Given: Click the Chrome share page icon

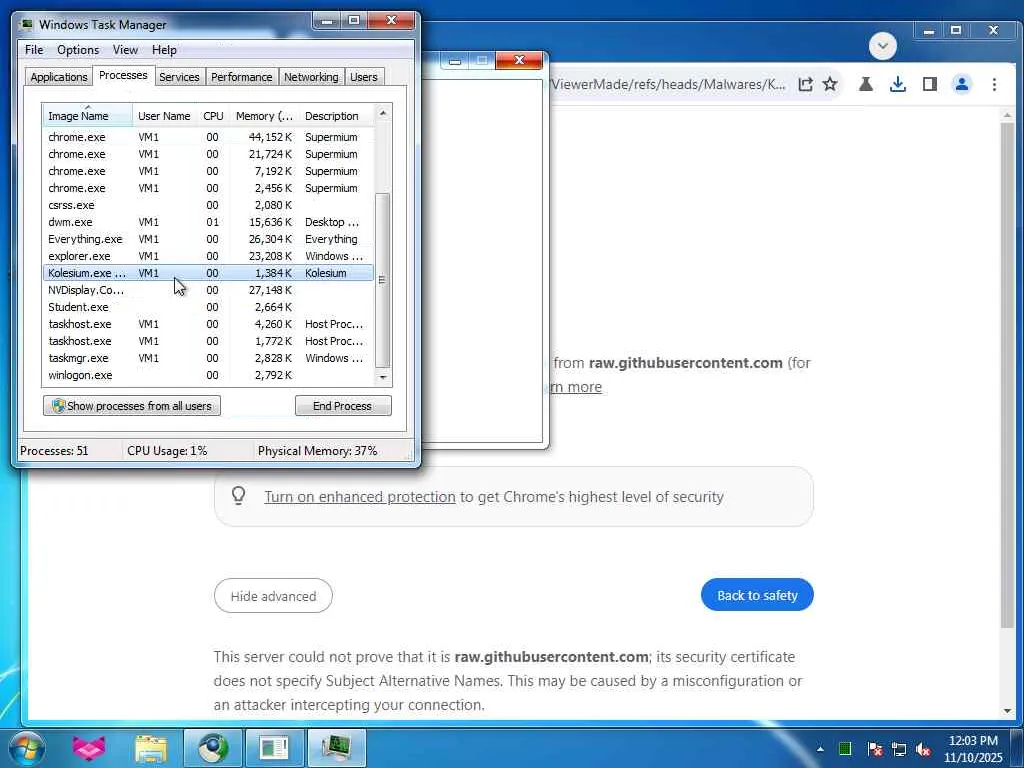Looking at the screenshot, I should pyautogui.click(x=805, y=84).
